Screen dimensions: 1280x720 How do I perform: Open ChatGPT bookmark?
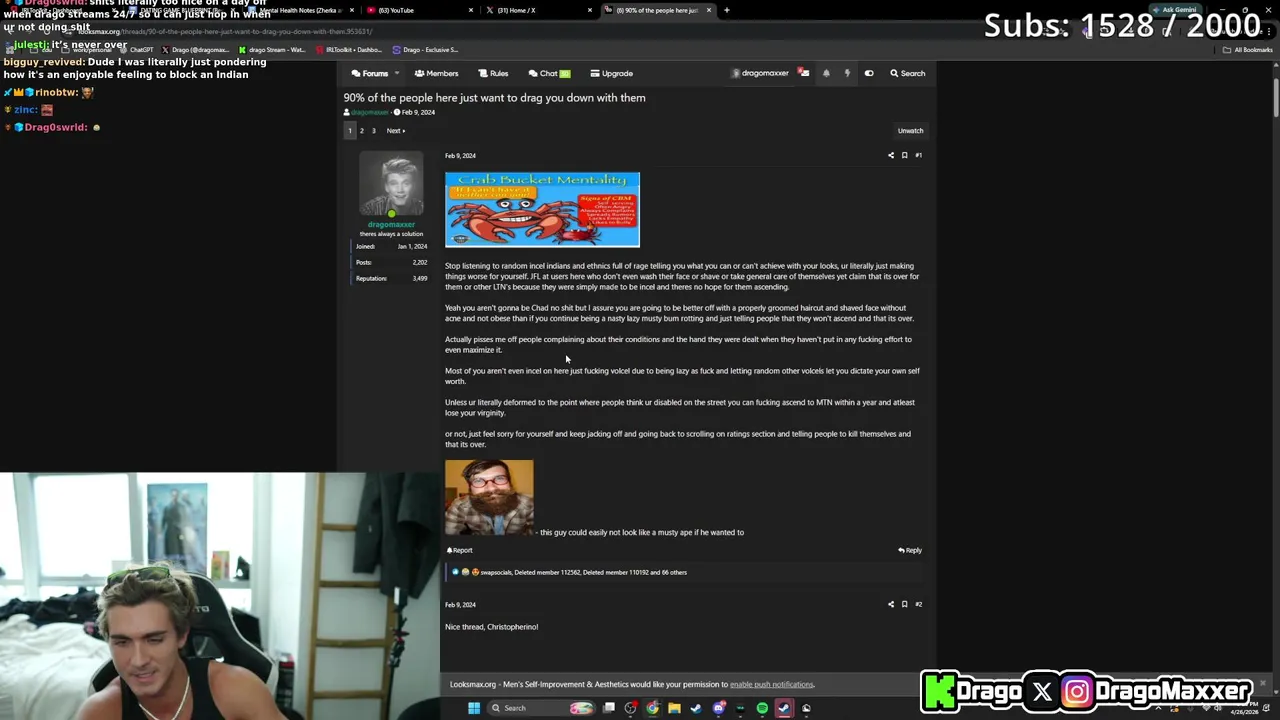139,50
